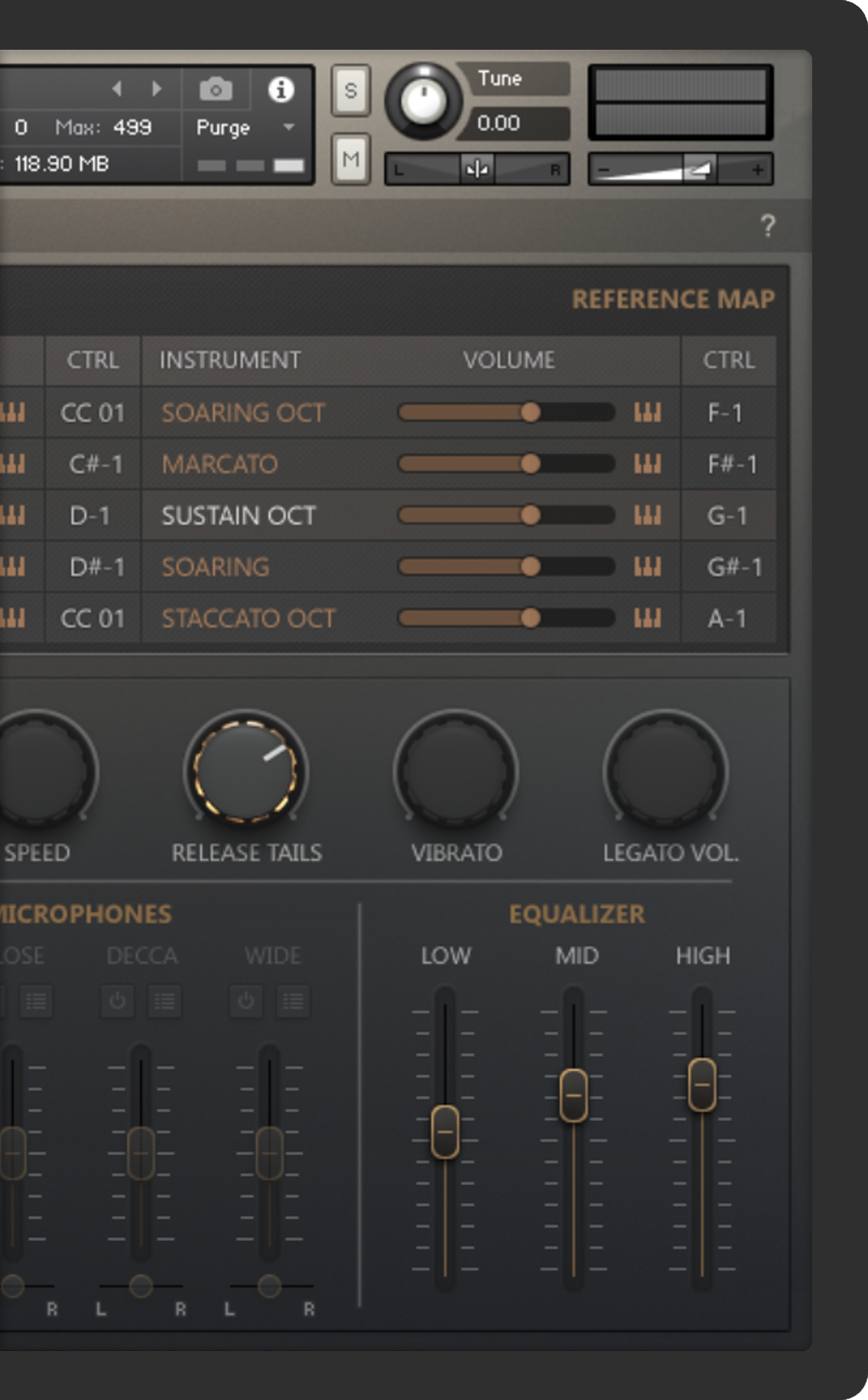The width and height of the screenshot is (868, 1400).
Task: Go to next preset with right arrow
Action: tap(157, 89)
